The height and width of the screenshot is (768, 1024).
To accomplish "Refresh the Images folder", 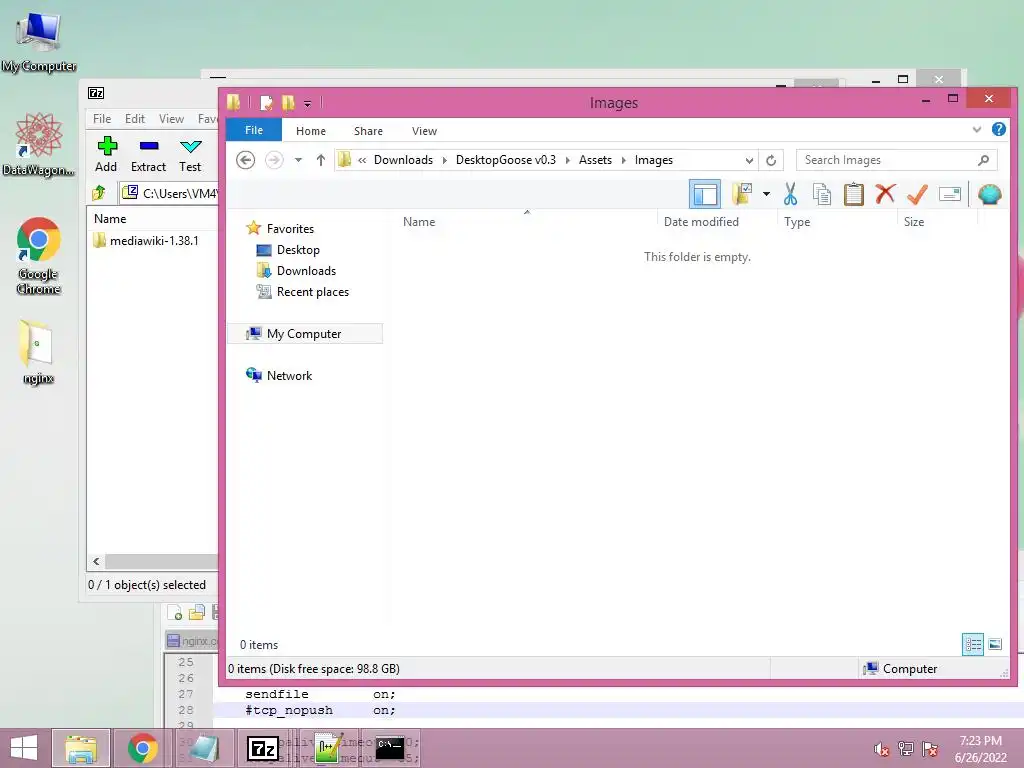I will pyautogui.click(x=771, y=160).
